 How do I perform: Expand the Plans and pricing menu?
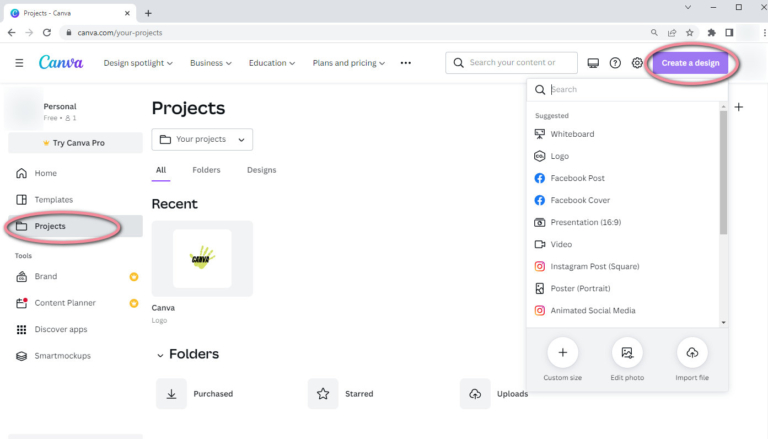click(349, 63)
